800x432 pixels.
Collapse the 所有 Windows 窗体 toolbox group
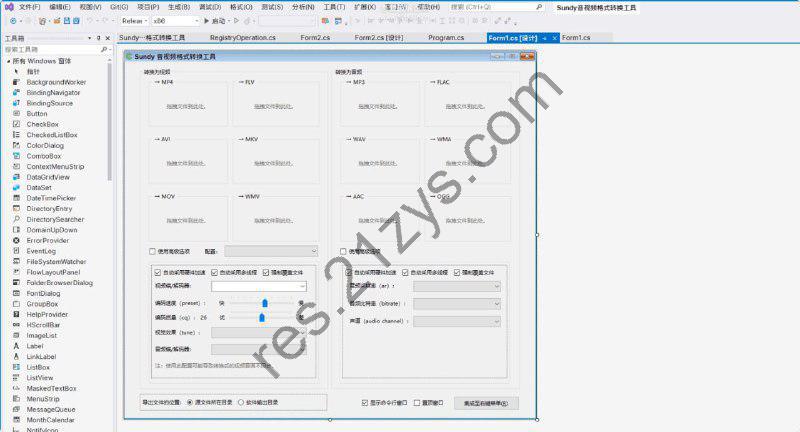coord(8,61)
